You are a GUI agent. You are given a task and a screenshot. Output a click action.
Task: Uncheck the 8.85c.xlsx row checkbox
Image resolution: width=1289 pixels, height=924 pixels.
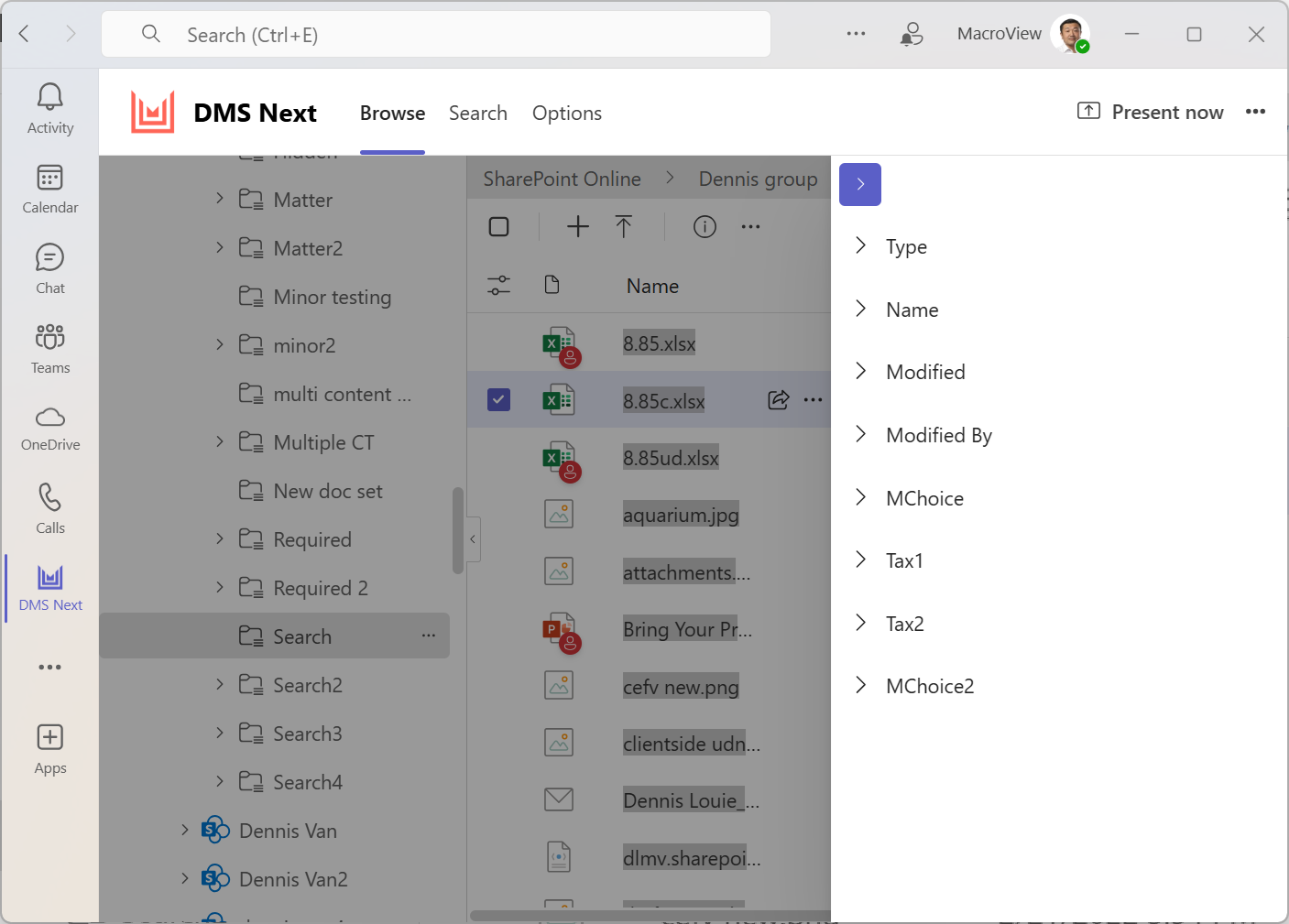point(498,399)
